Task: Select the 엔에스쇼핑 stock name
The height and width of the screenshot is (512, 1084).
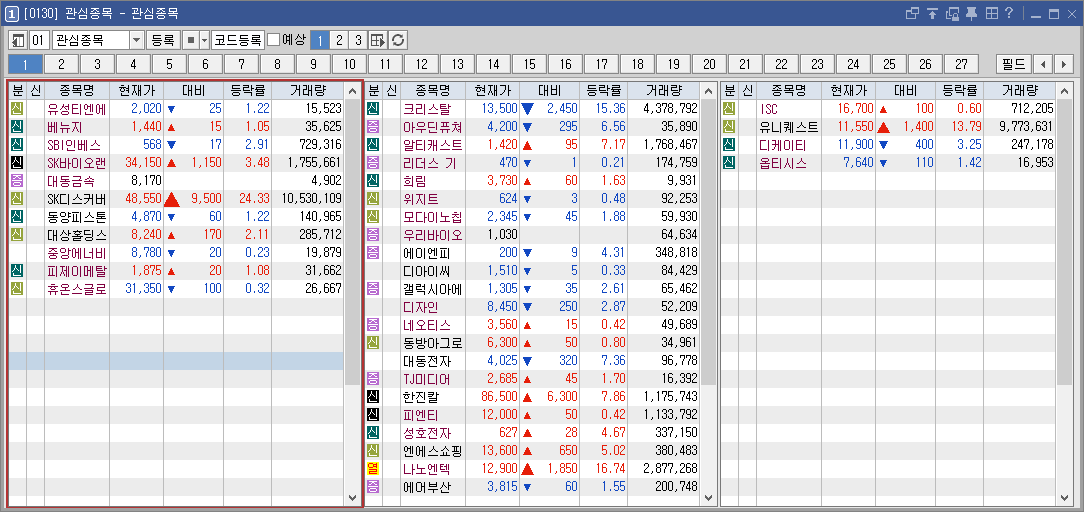Action: 433,451
